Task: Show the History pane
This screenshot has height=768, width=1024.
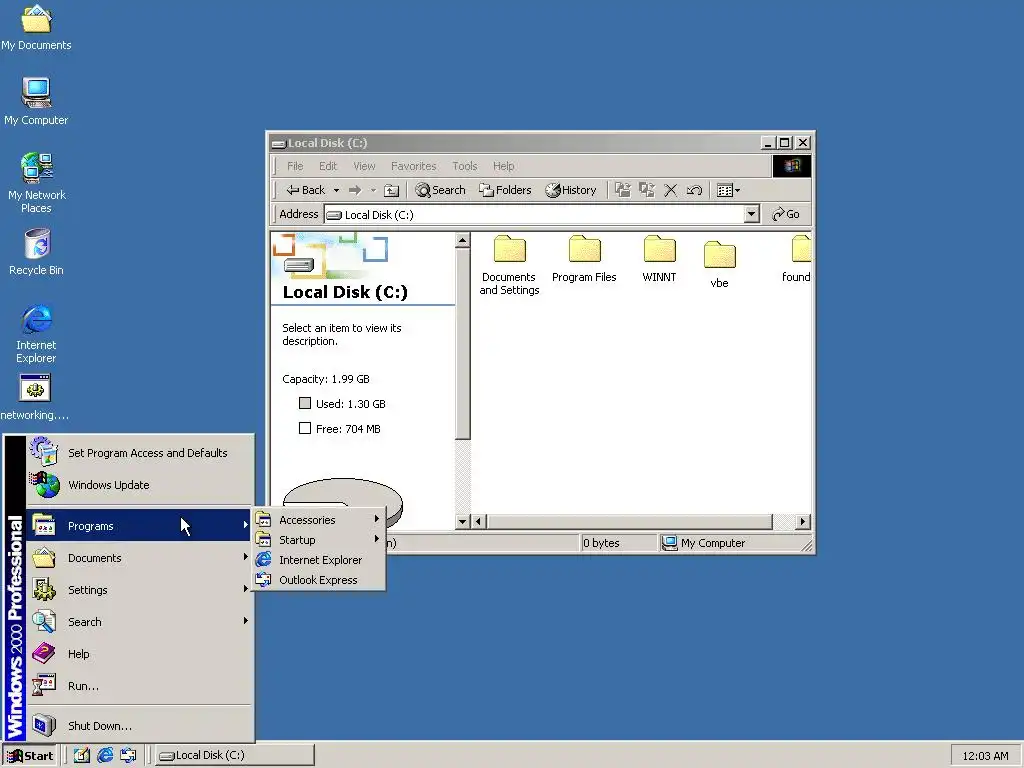Action: click(x=571, y=190)
